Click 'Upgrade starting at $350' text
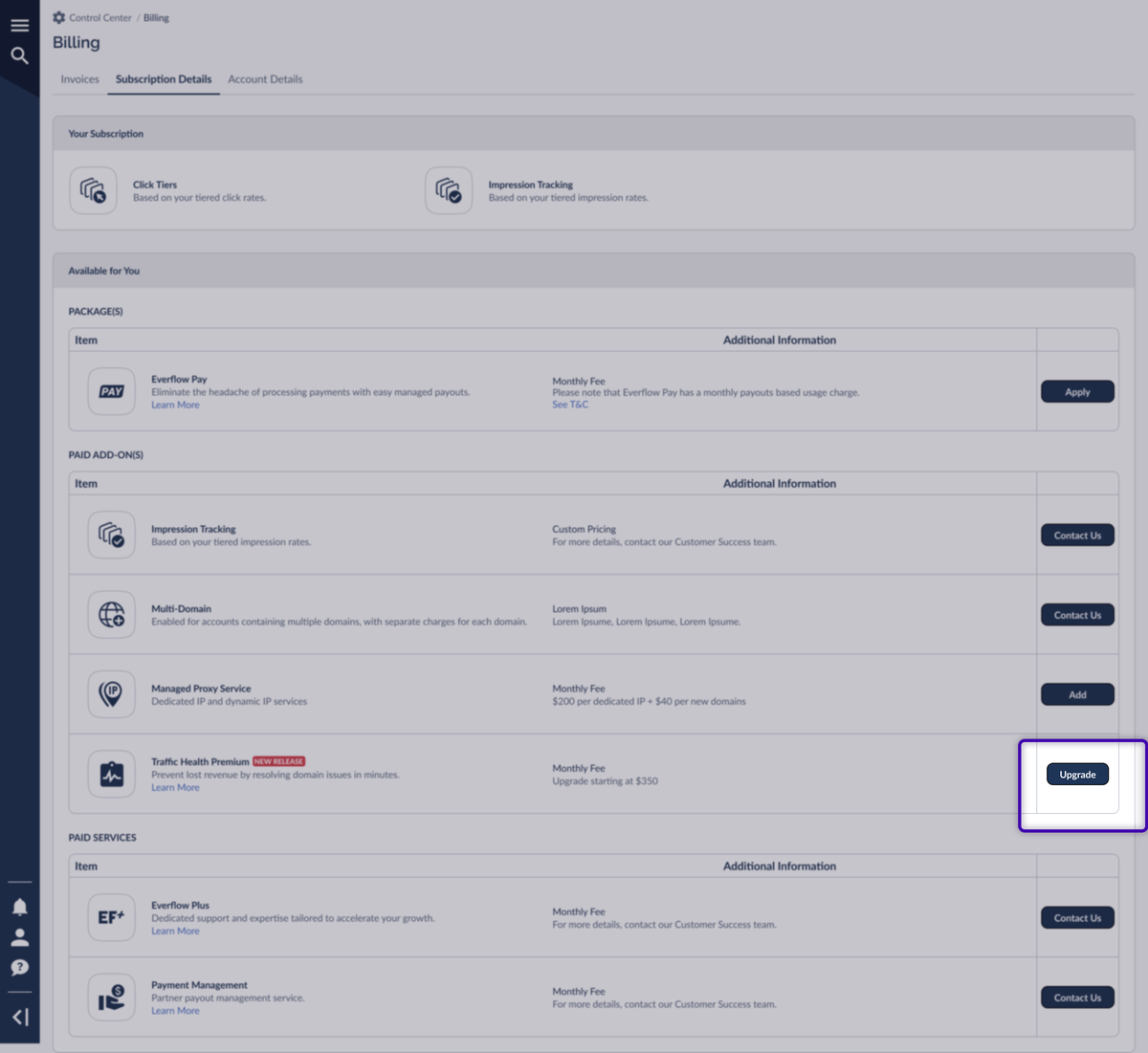1148x1053 pixels. tap(605, 781)
